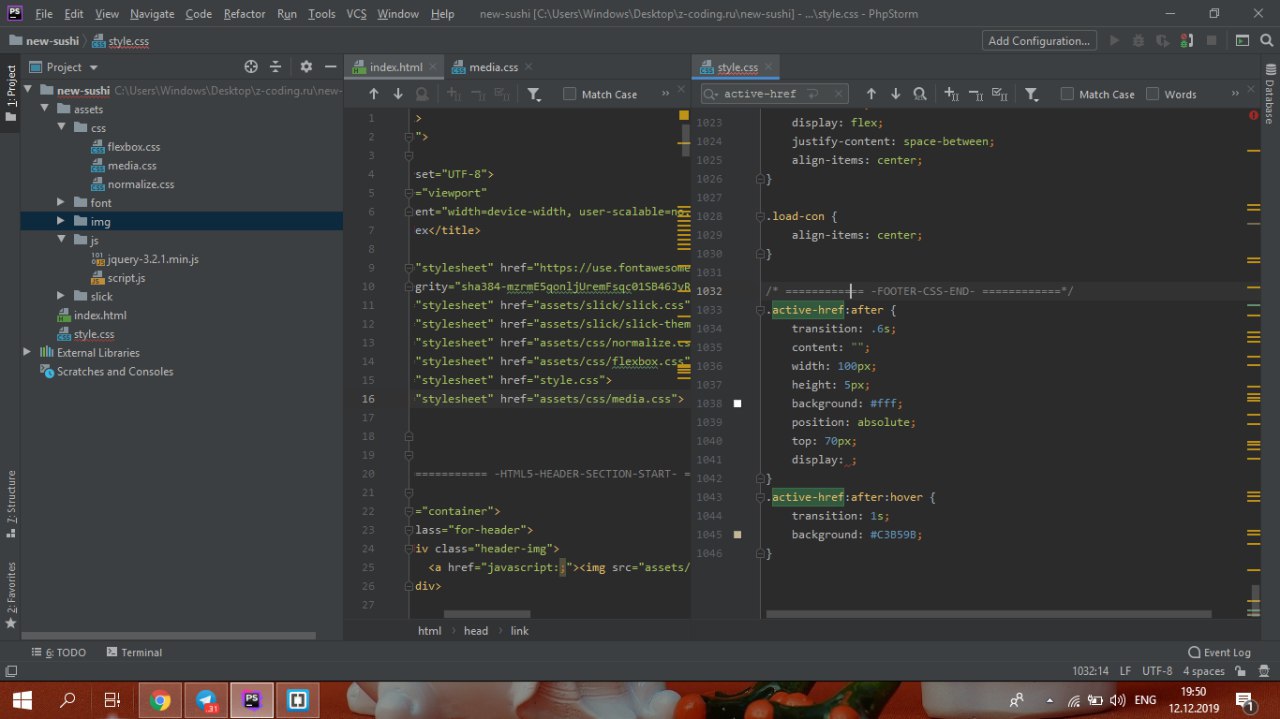
Task: Open Project panel settings gear
Action: (x=306, y=67)
